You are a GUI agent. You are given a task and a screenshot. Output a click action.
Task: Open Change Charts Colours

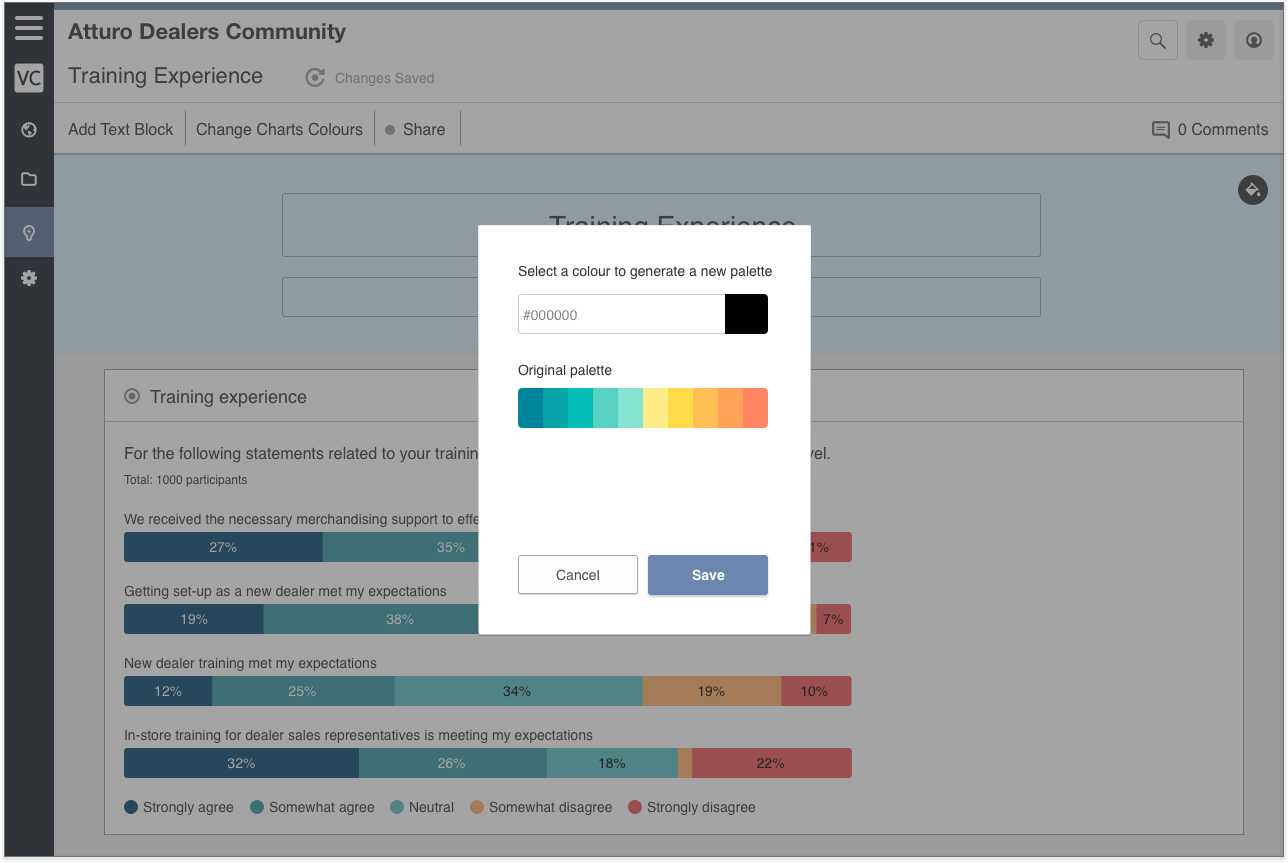279,129
